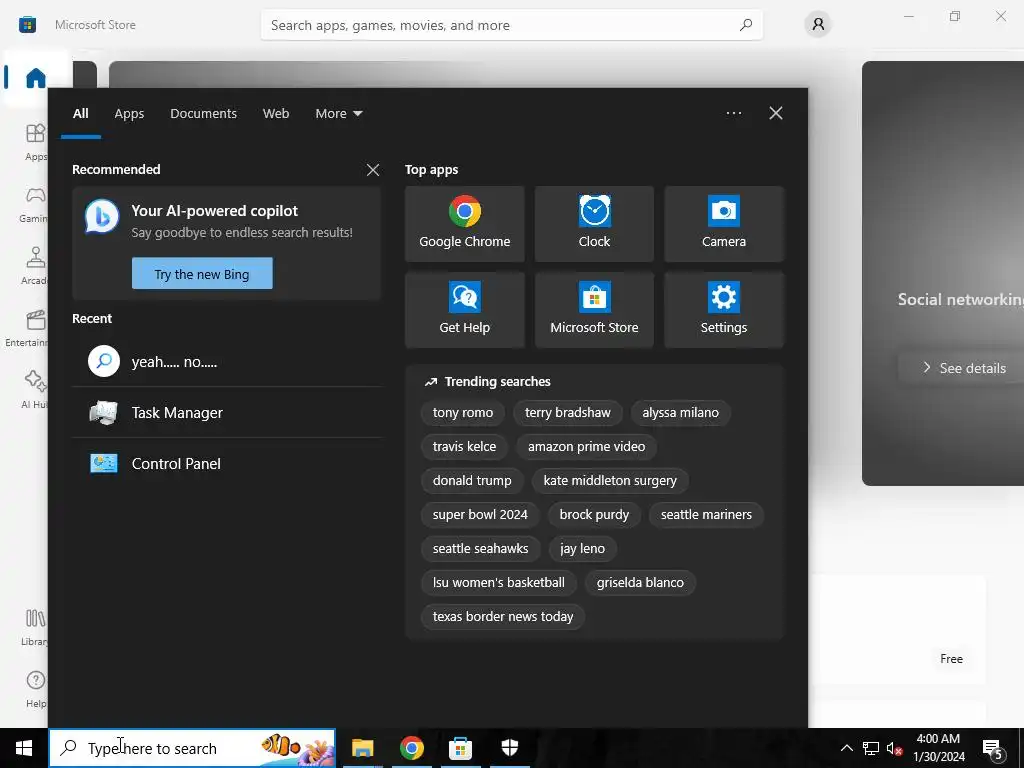Click the Microsoft Store search magnifier icon
1024x768 pixels.
(746, 25)
